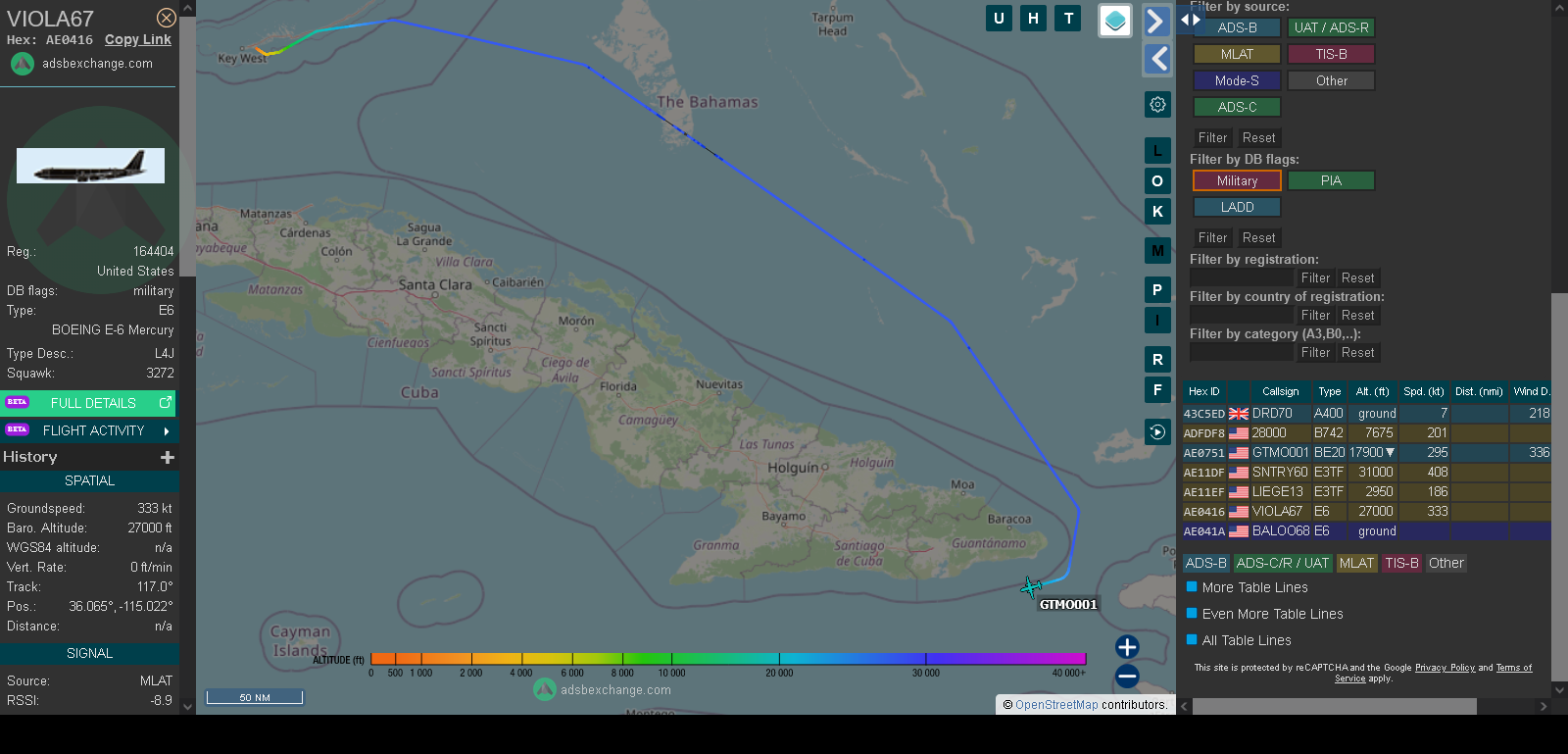Click the registration filter input field
The height and width of the screenshot is (754, 1568).
1242,278
